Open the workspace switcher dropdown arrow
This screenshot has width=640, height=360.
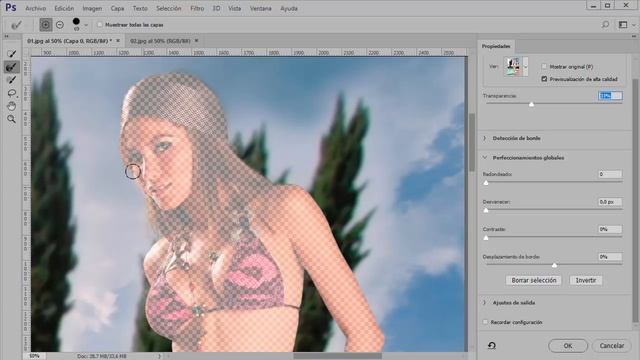pos(634,25)
